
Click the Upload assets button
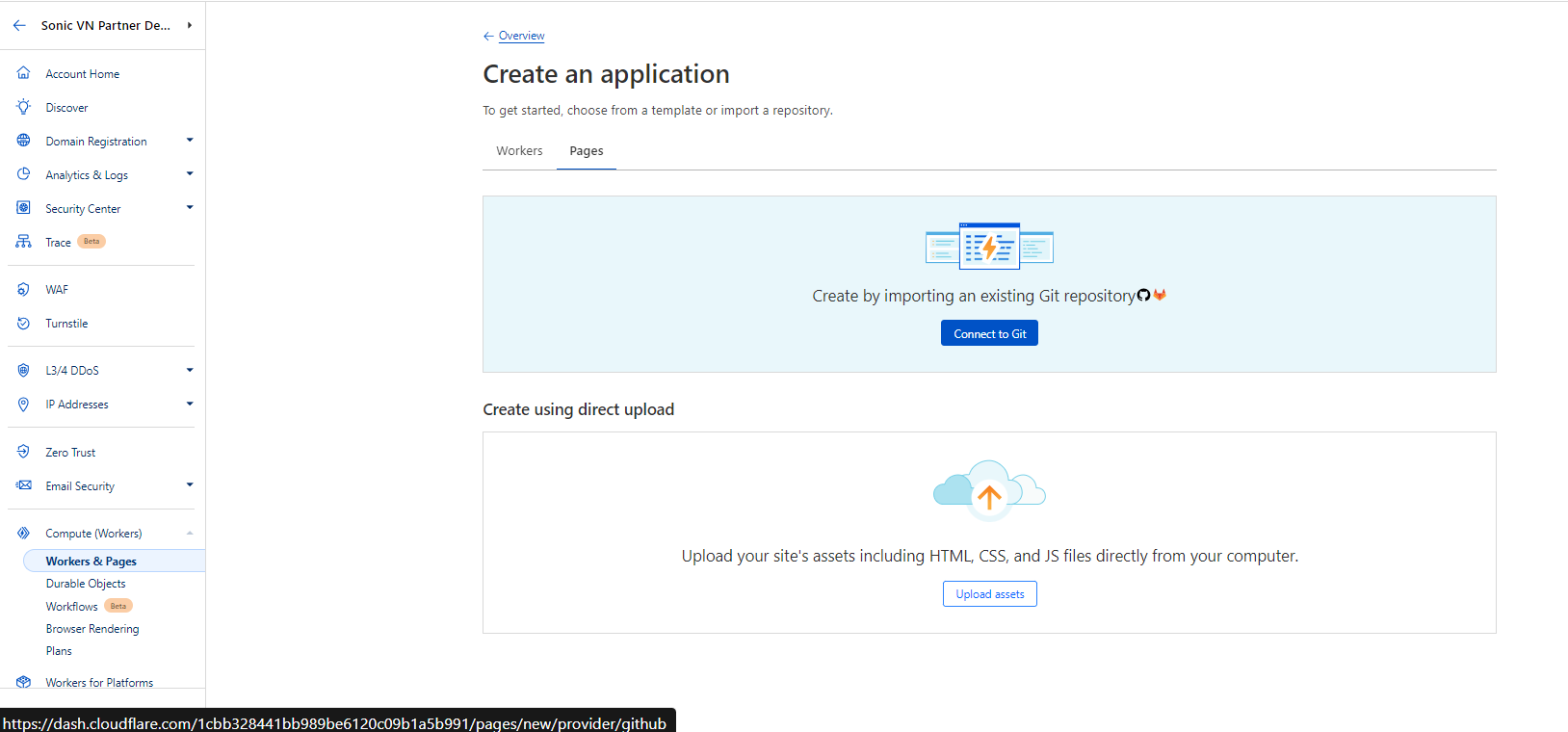click(x=989, y=594)
